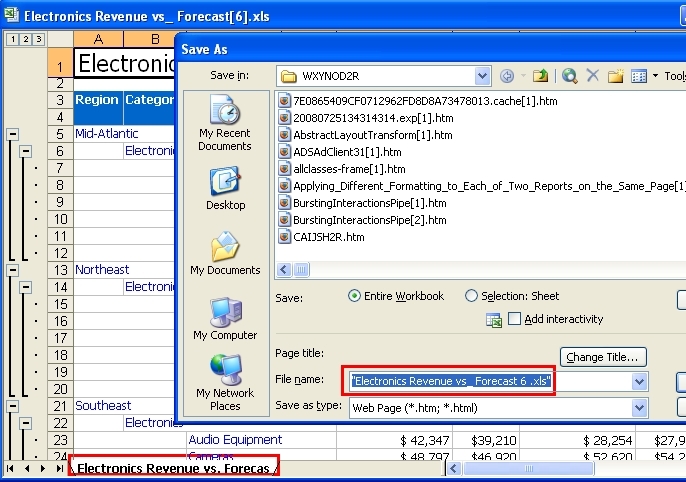
Task: Select column A header
Action: click(x=98, y=39)
